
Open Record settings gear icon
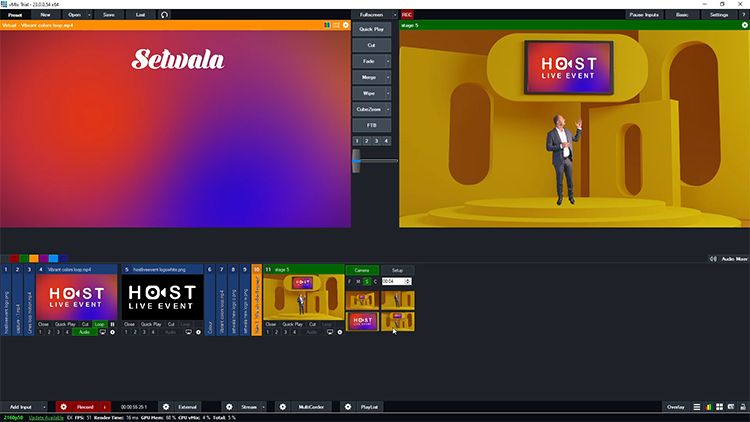coord(63,407)
